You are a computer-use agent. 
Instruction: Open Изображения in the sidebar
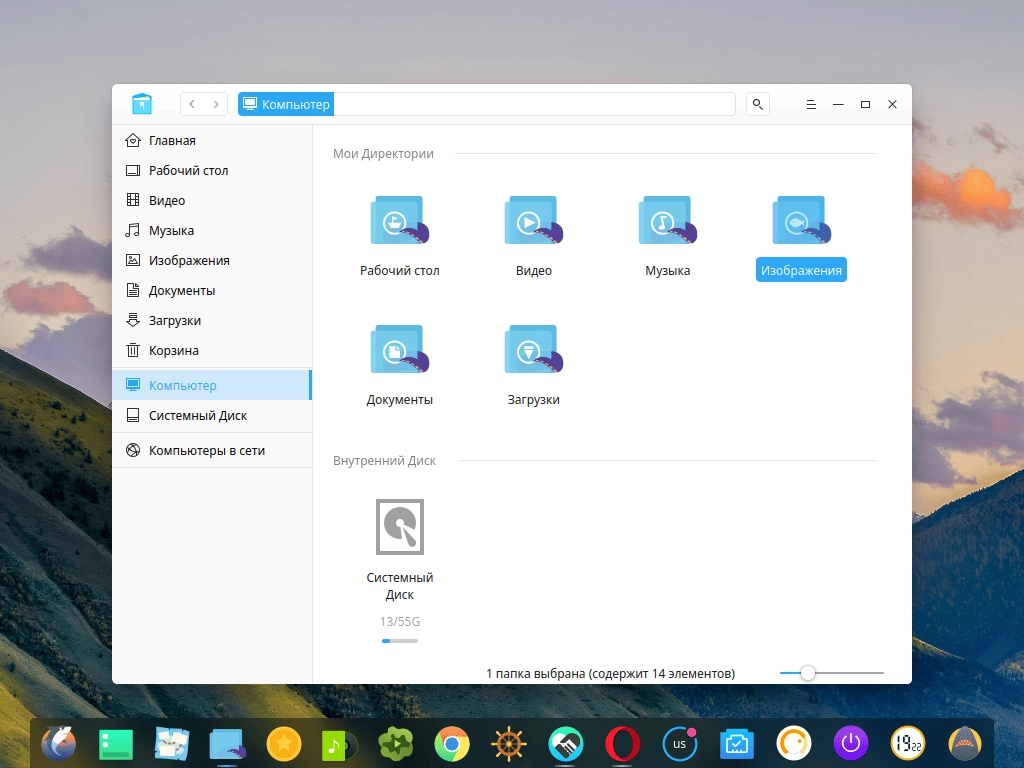[212, 261]
